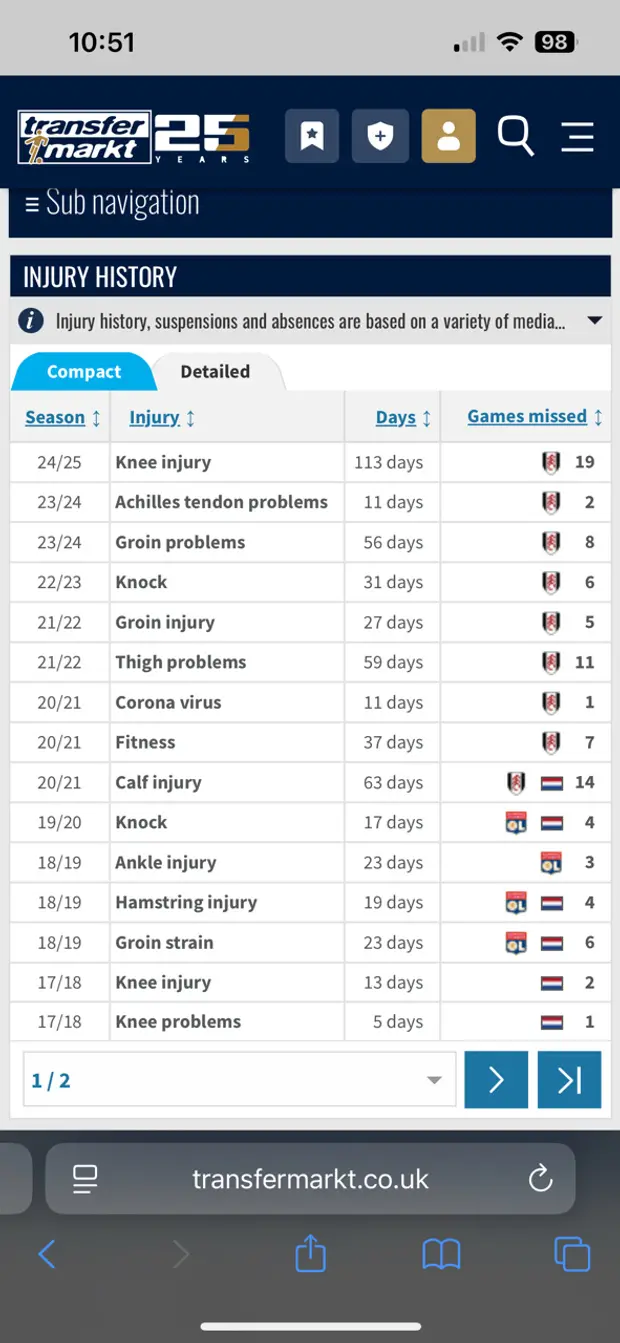This screenshot has height=1343, width=620.
Task: Tap the transfermarkt.co.uk address bar
Action: [310, 1178]
